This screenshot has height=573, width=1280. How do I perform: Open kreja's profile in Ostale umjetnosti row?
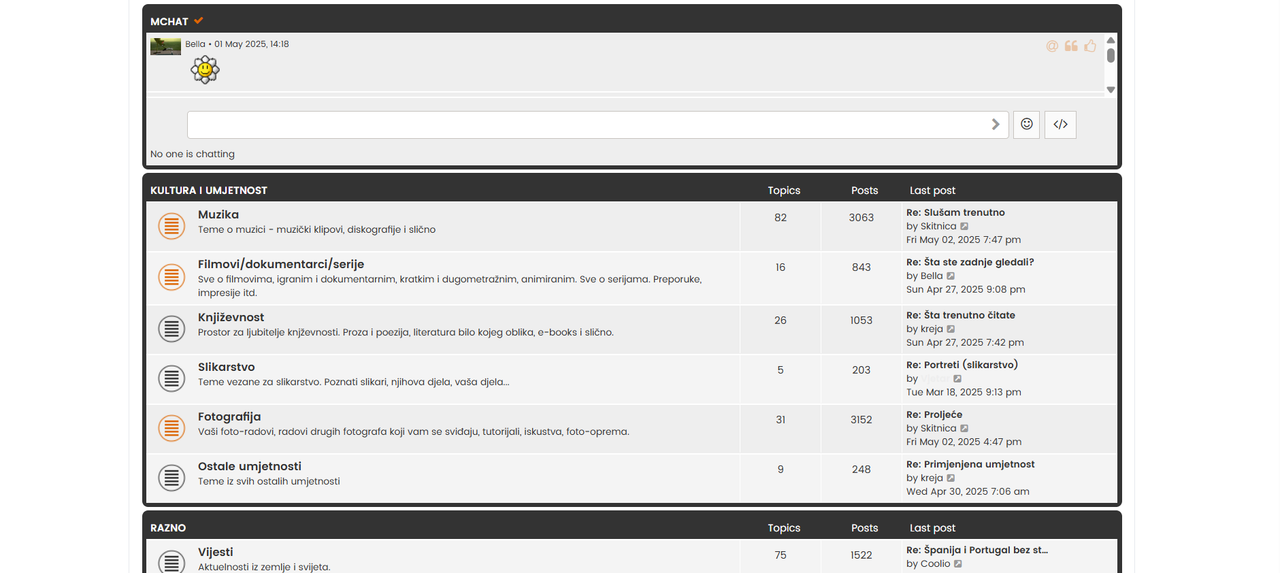[x=932, y=478]
